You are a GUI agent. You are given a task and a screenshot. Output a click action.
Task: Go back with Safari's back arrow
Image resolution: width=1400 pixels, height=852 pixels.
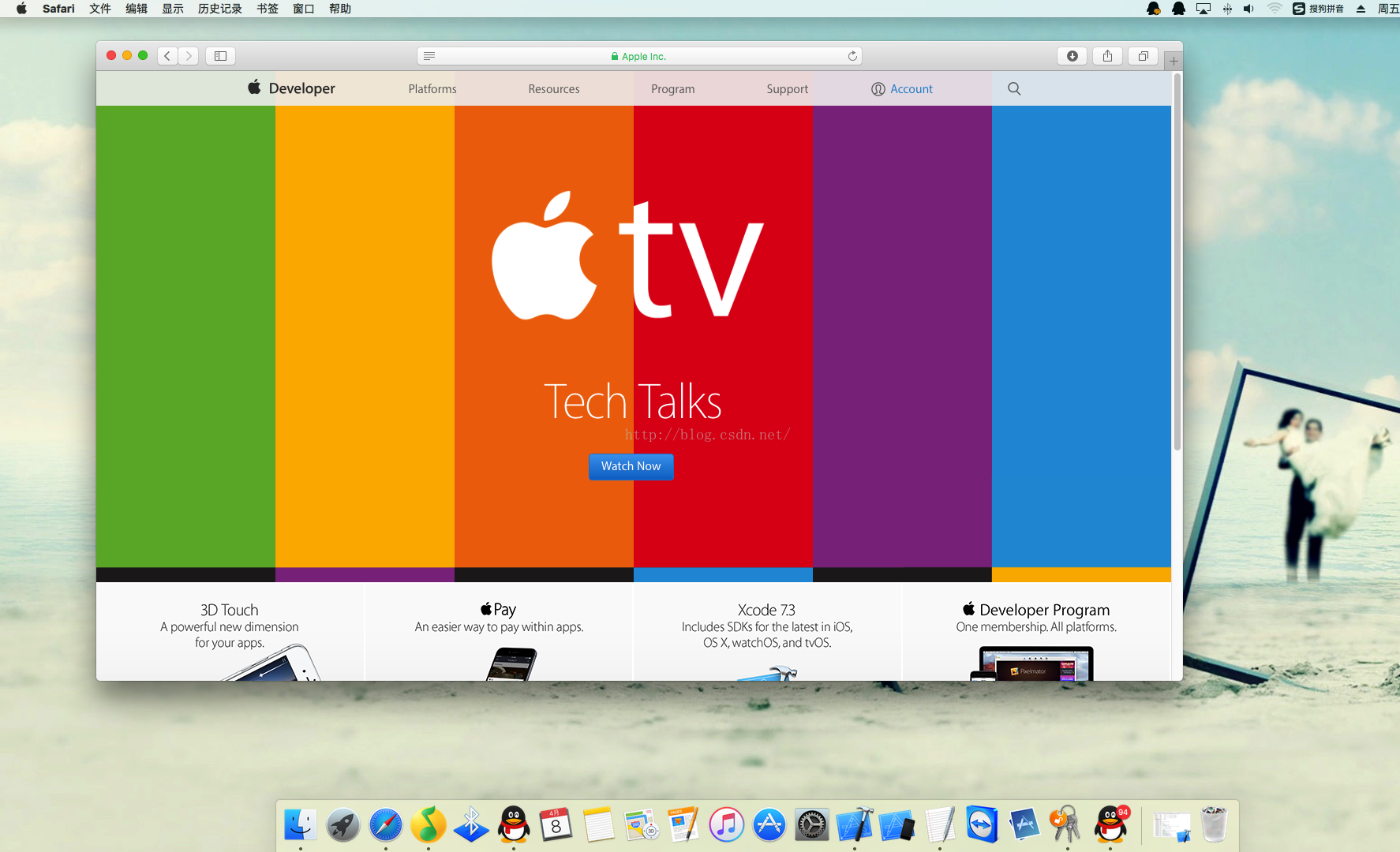click(167, 56)
